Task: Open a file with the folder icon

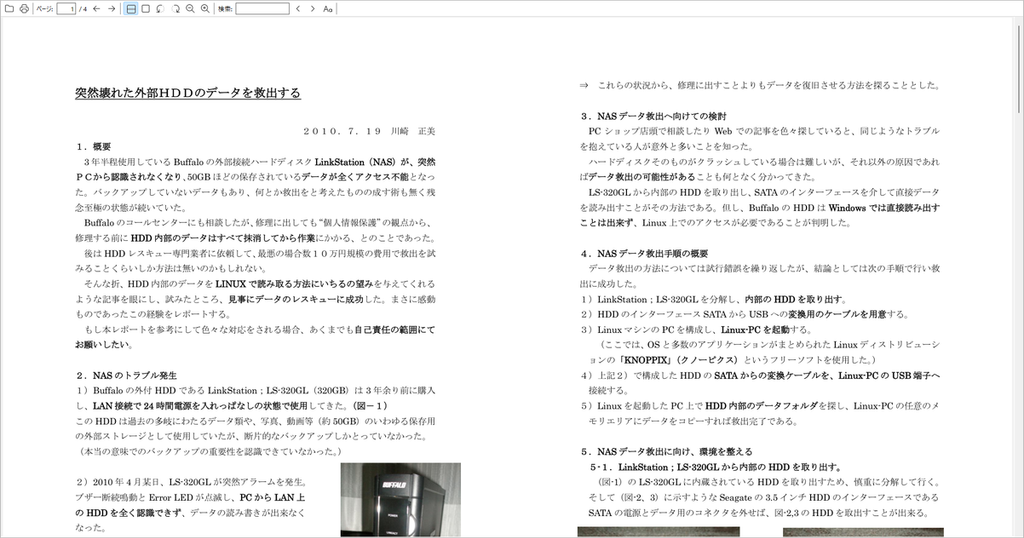Action: [x=9, y=8]
